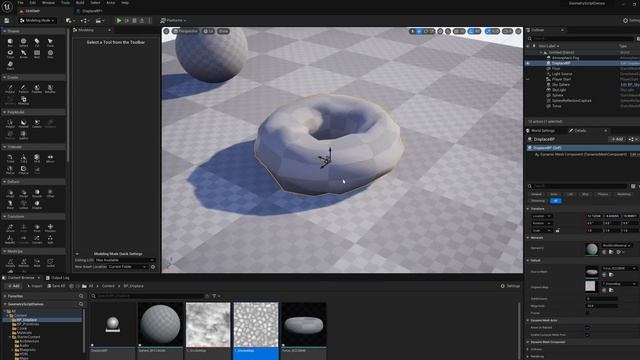The height and width of the screenshot is (360, 640).
Task: Click the green Play button
Action: point(119,20)
